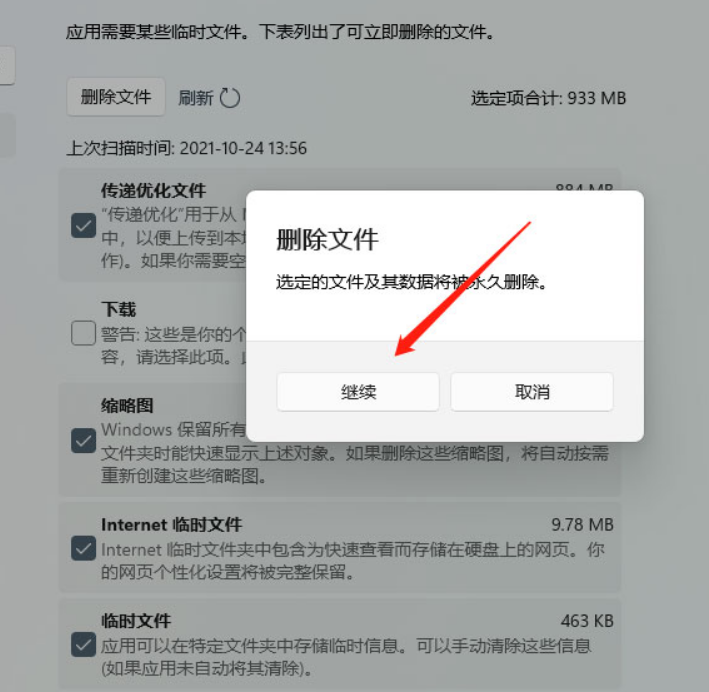Screen dimensions: 709x692
Task: Select the 传递优化文件 item heading
Action: point(153,190)
